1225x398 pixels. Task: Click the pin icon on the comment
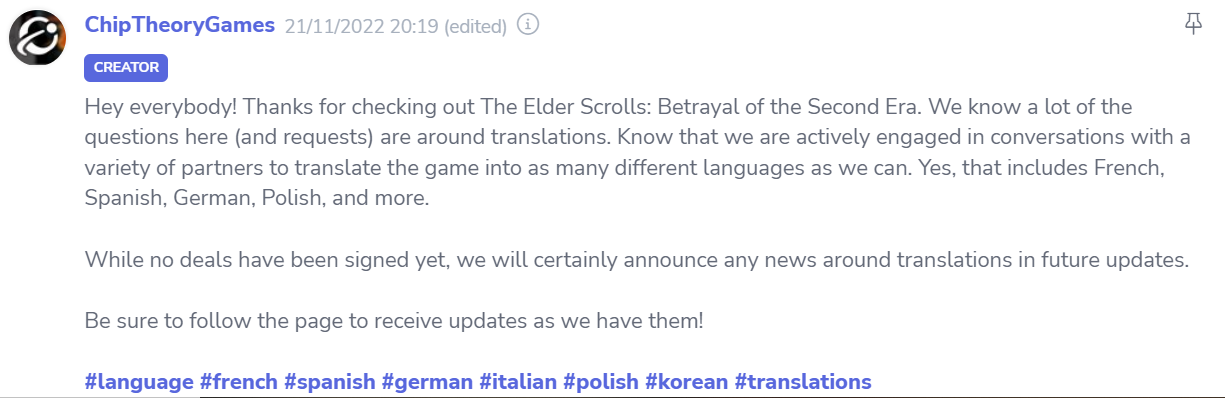(x=1193, y=25)
